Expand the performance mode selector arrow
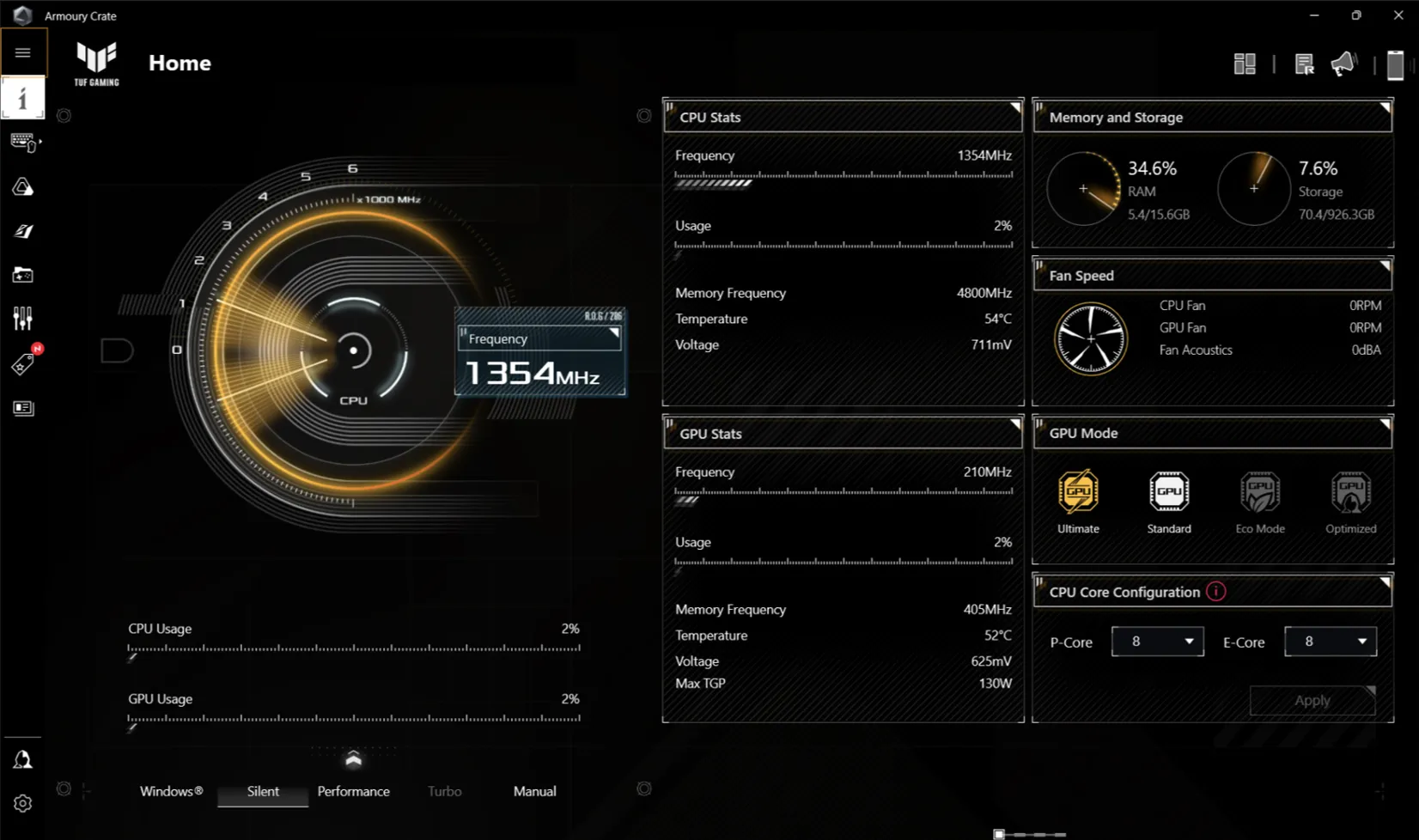The image size is (1419, 840). pyautogui.click(x=353, y=759)
